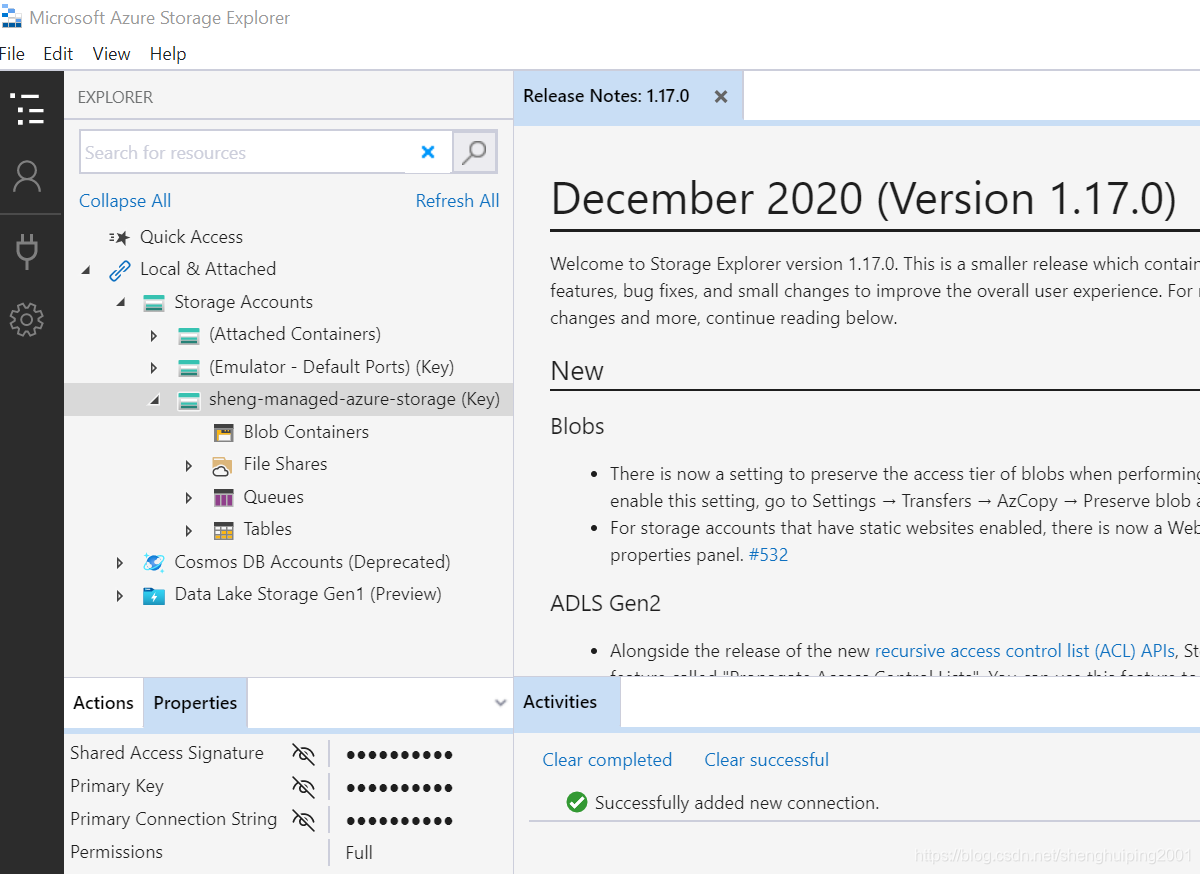Reveal the Shared Access Signature value
This screenshot has height=874, width=1200.
coord(303,753)
